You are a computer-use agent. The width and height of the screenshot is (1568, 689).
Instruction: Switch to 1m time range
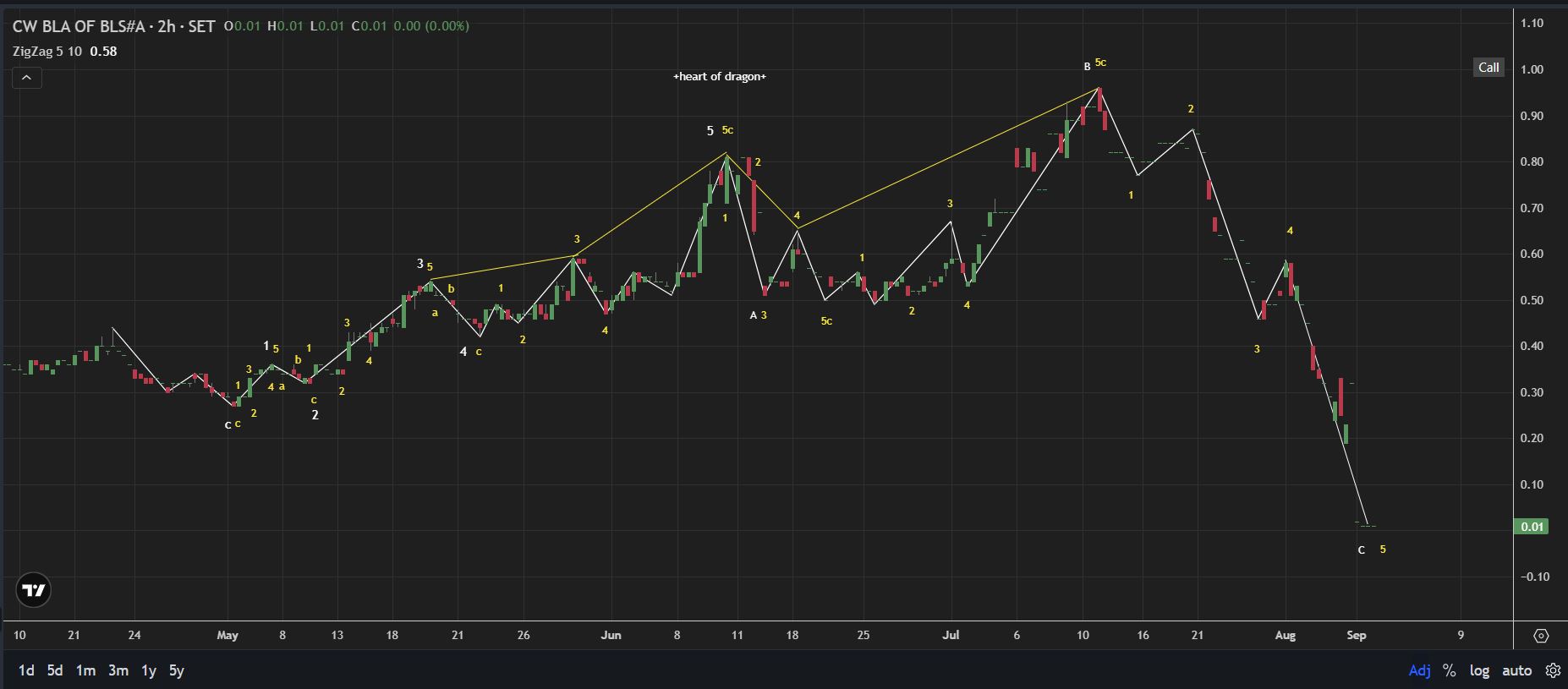(85, 670)
